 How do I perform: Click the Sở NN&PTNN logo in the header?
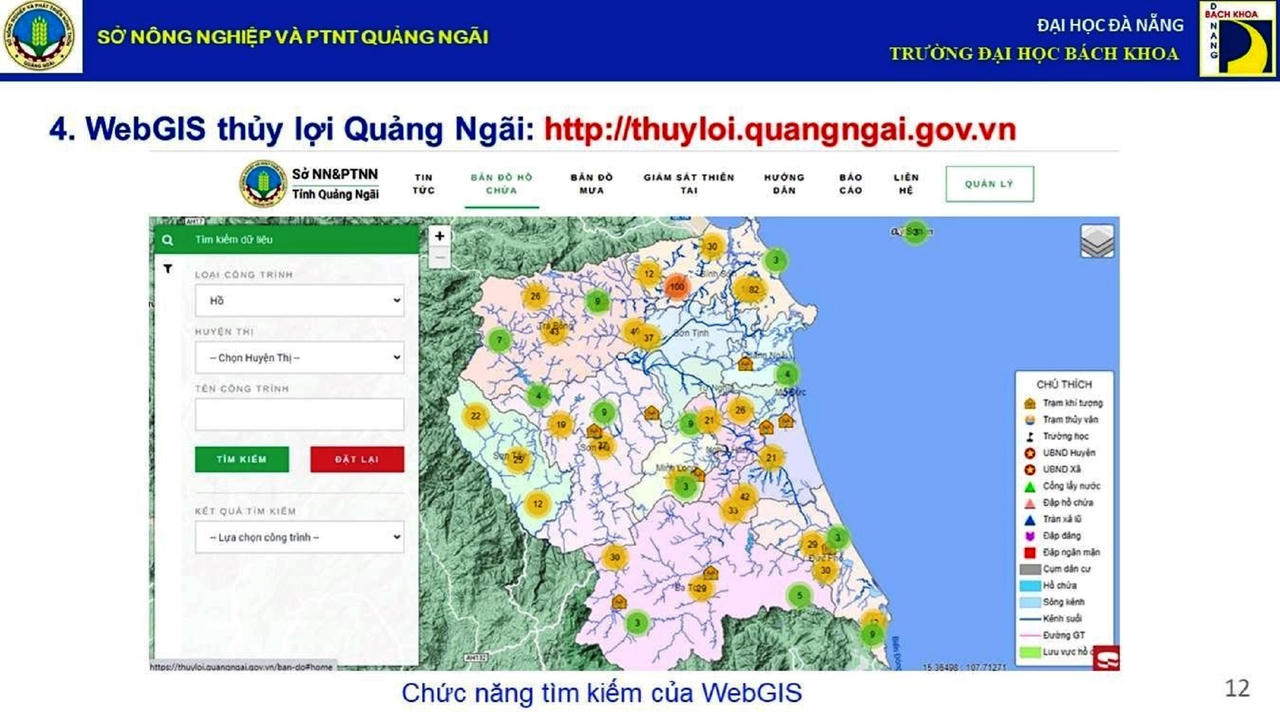[x=262, y=183]
